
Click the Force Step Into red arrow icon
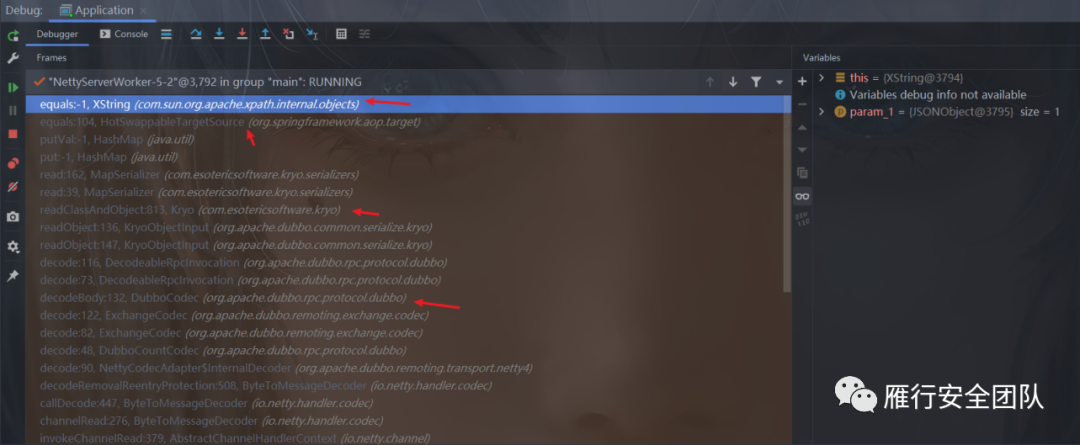(242, 34)
